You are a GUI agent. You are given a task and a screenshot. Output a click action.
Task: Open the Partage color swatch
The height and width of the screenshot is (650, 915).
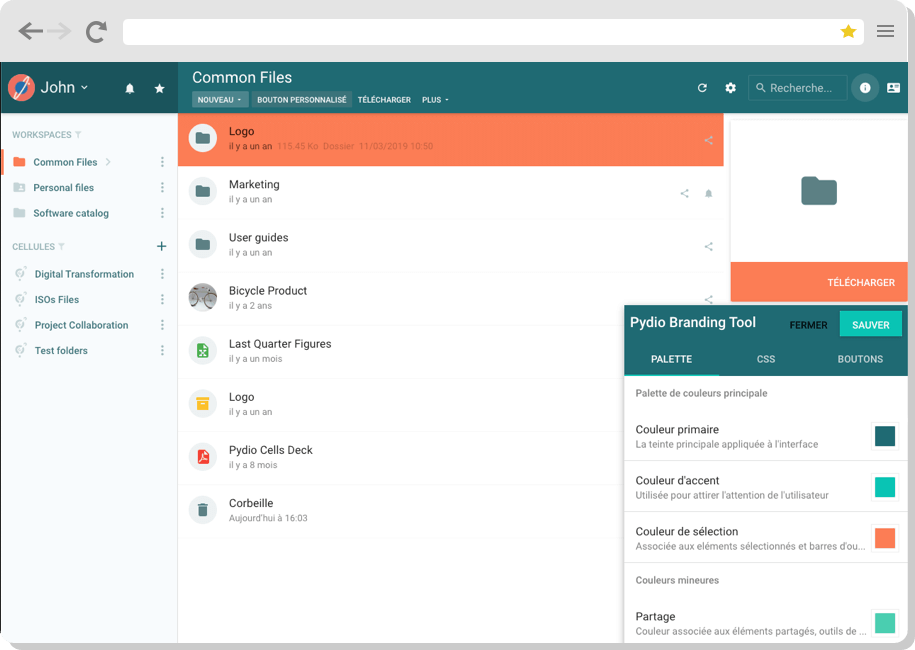coord(885,623)
